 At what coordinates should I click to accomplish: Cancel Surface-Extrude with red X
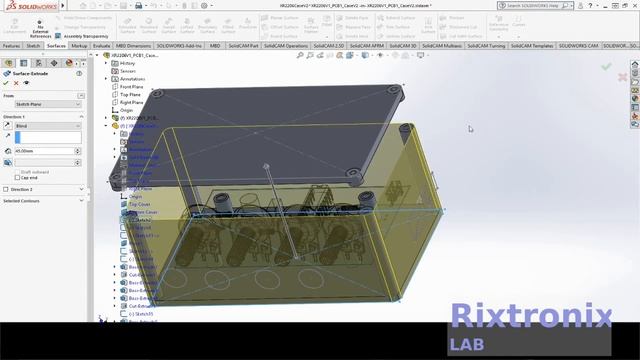click(16, 83)
